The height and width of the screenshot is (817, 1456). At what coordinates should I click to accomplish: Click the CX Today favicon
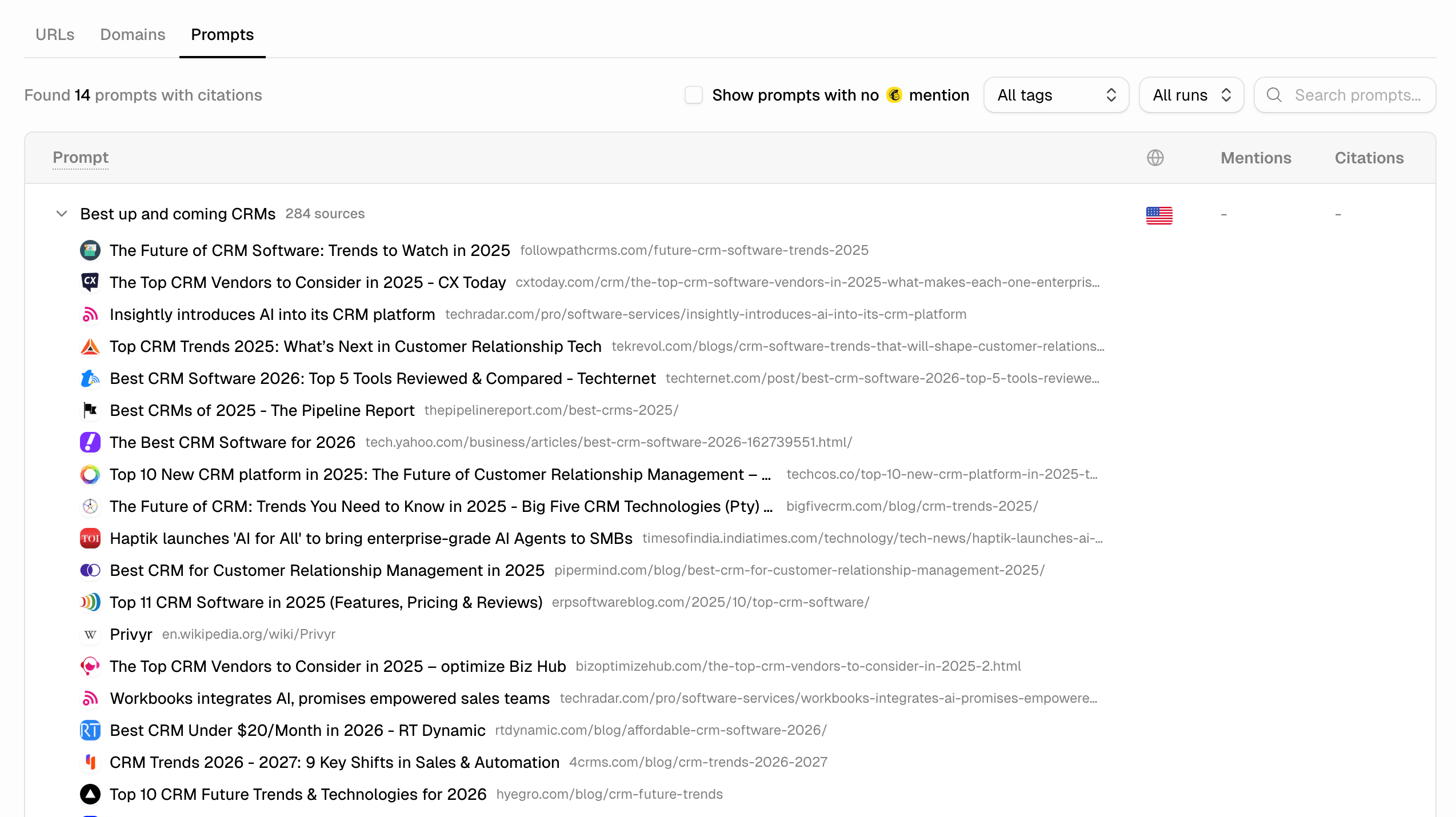click(90, 282)
